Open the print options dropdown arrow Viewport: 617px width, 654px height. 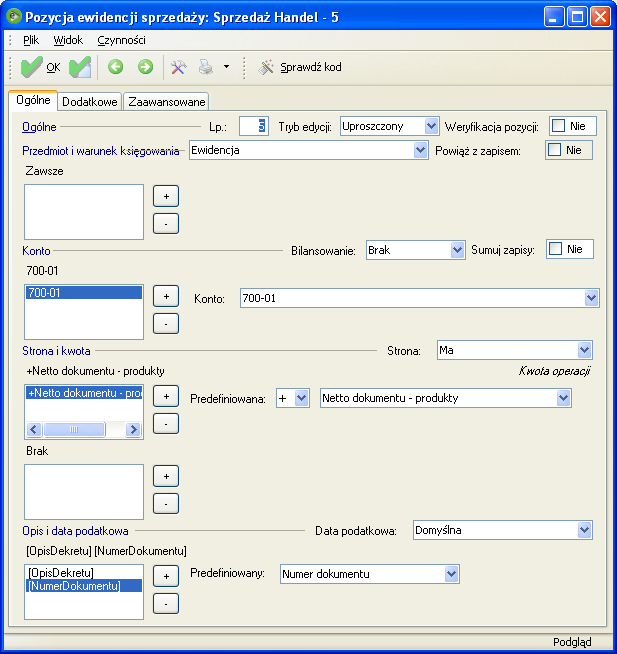[226, 67]
